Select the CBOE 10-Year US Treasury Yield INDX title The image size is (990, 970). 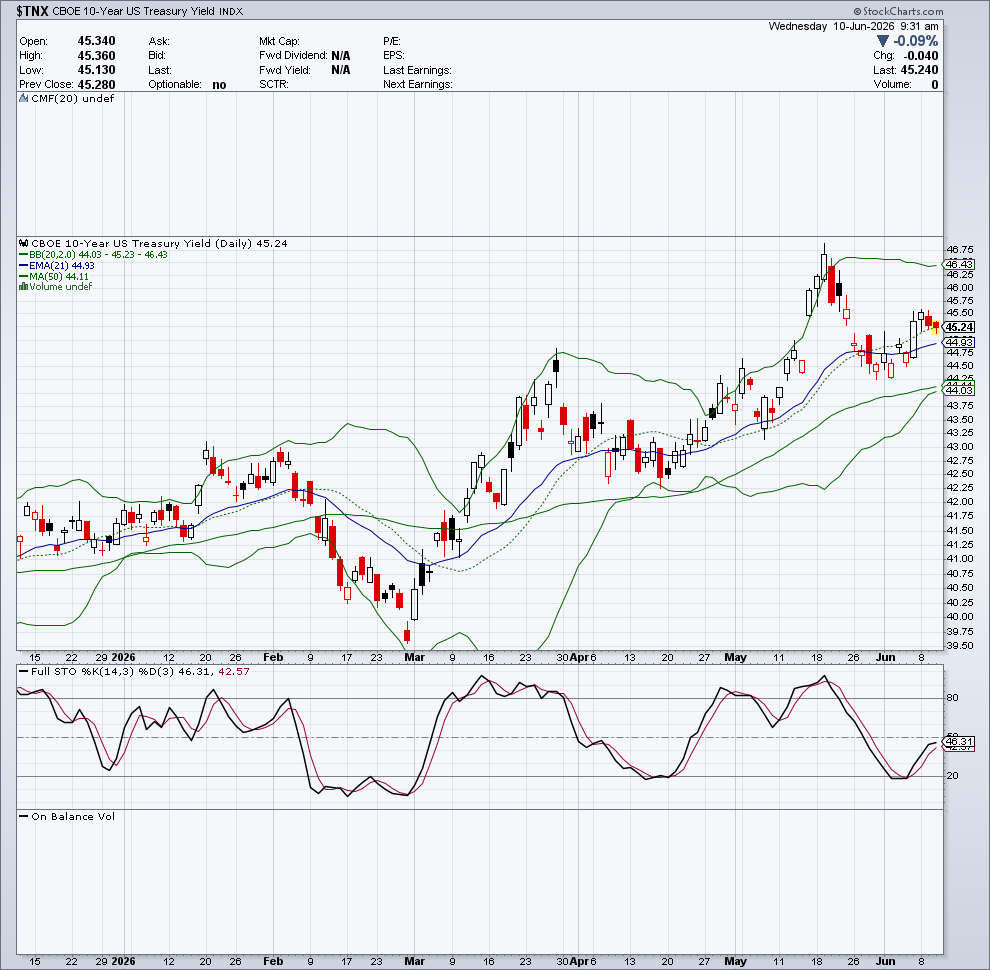tap(148, 11)
